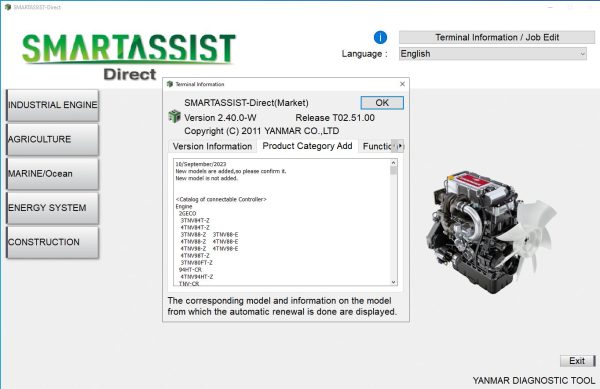Click the '3TNV80FT-Z' model entry

(x=196, y=263)
